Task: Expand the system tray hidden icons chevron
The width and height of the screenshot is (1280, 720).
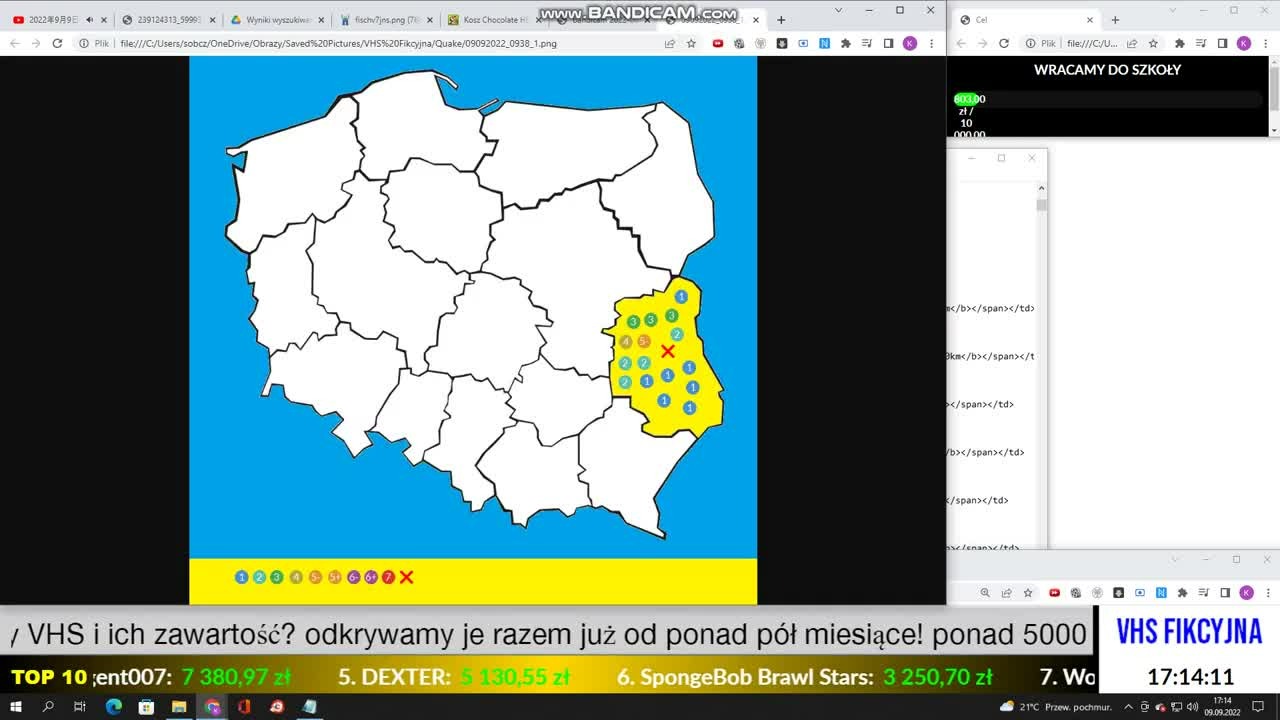Action: pyautogui.click(x=1129, y=707)
